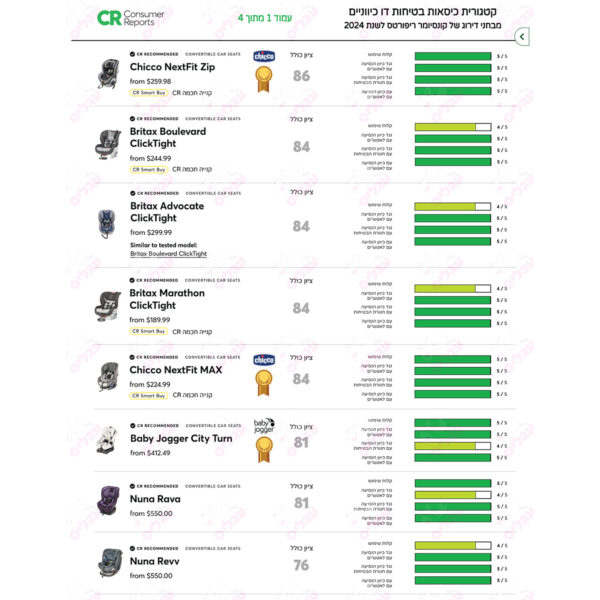
Task: Click the Chicco logo beside NextFit Zip
Action: coord(264,56)
